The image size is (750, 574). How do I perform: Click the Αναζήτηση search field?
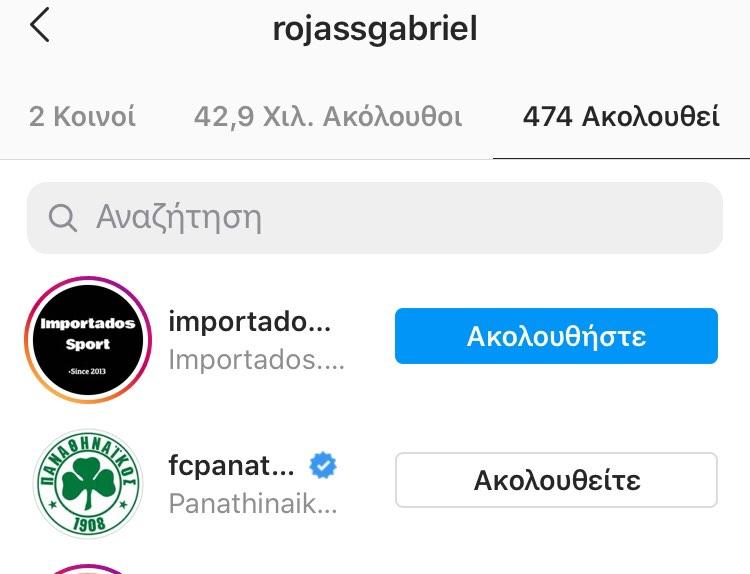point(375,218)
